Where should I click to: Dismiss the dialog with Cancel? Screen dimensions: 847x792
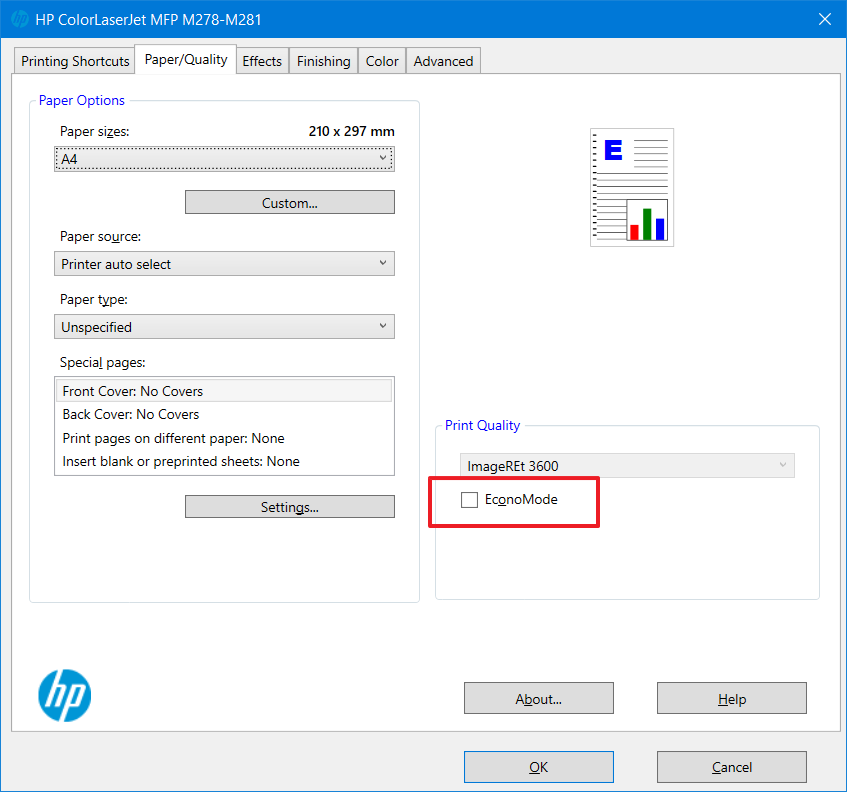click(732, 767)
